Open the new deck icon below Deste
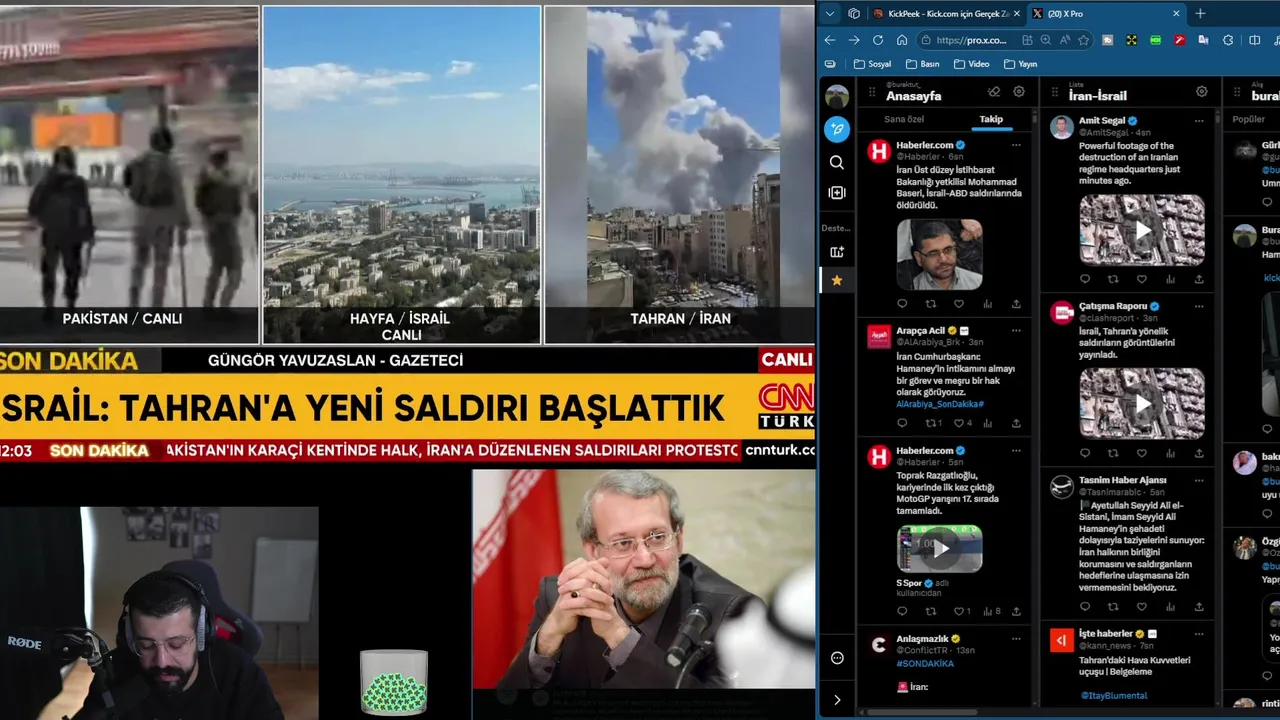The width and height of the screenshot is (1280, 720). click(837, 252)
